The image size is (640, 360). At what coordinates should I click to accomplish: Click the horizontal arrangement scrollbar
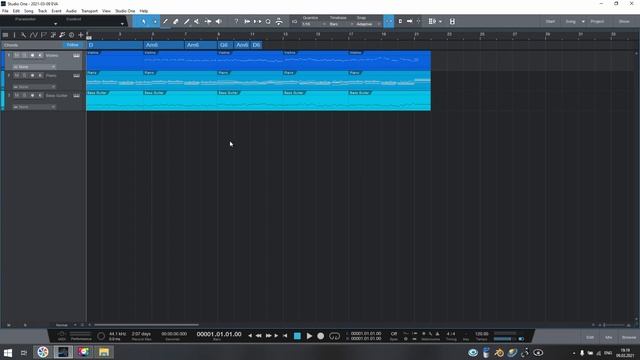[147, 325]
